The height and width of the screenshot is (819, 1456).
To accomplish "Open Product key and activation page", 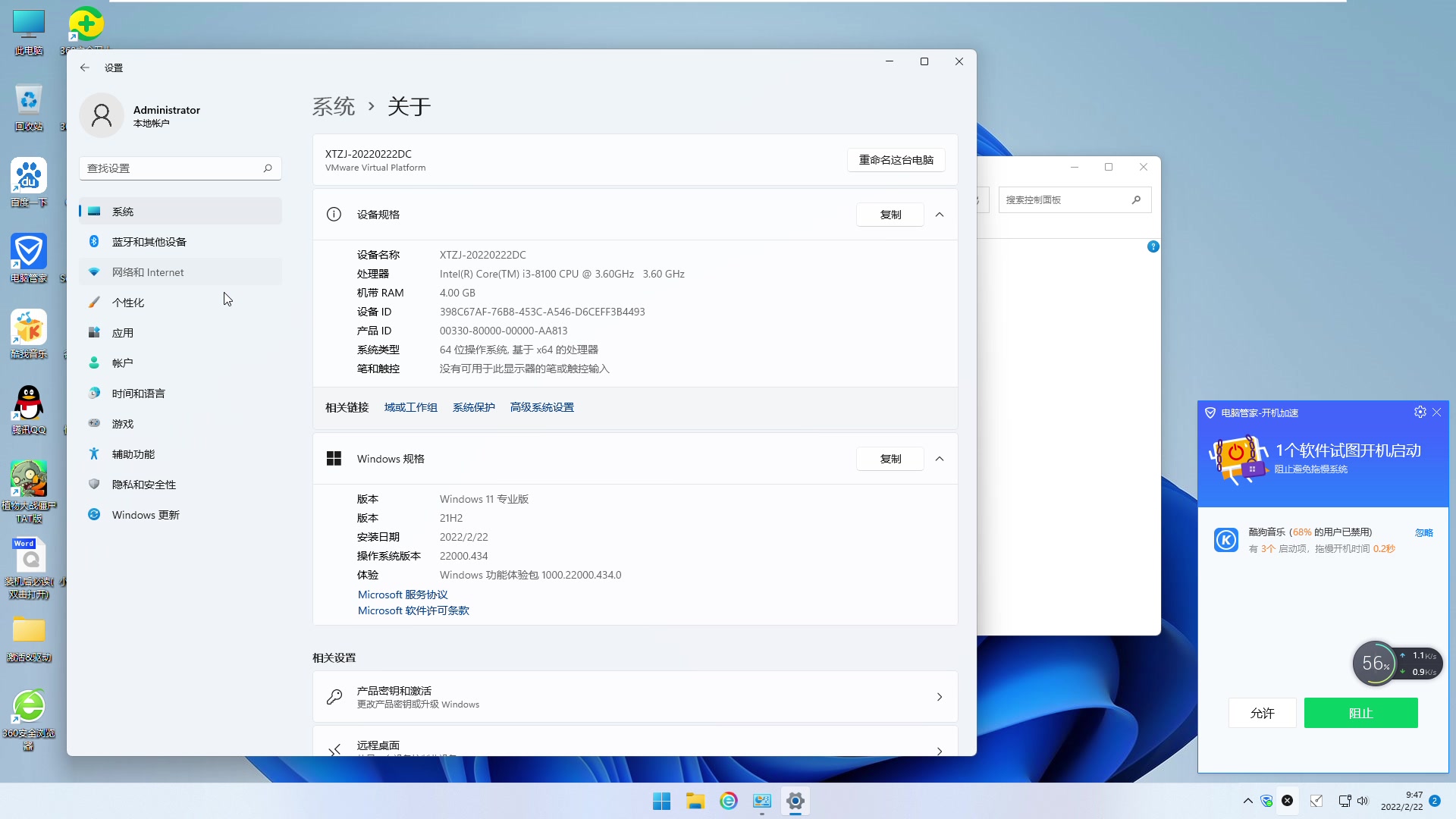I will pos(635,697).
